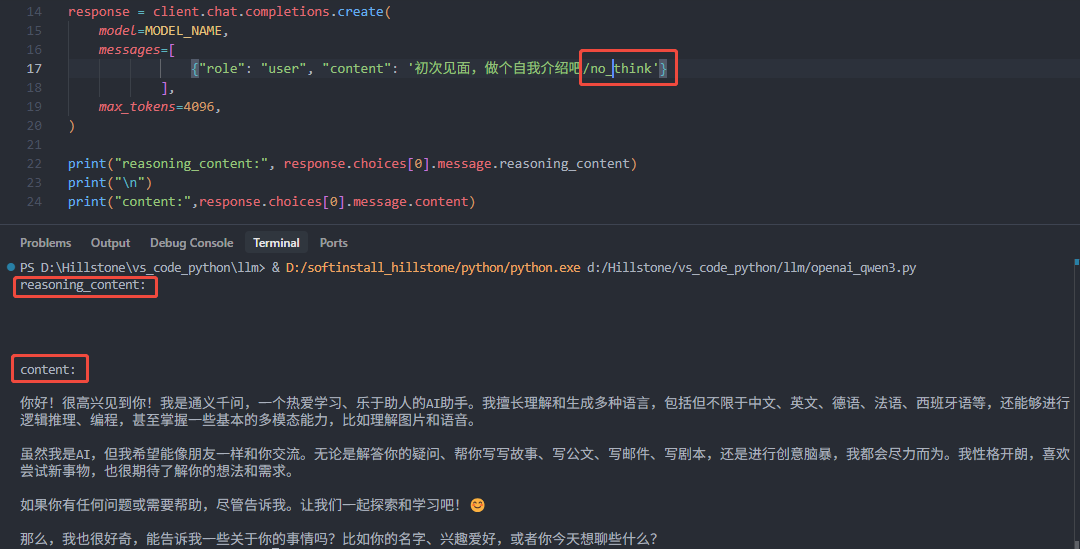Image resolution: width=1080 pixels, height=549 pixels.
Task: Click print("\n") statement on line 23
Action: [110, 183]
